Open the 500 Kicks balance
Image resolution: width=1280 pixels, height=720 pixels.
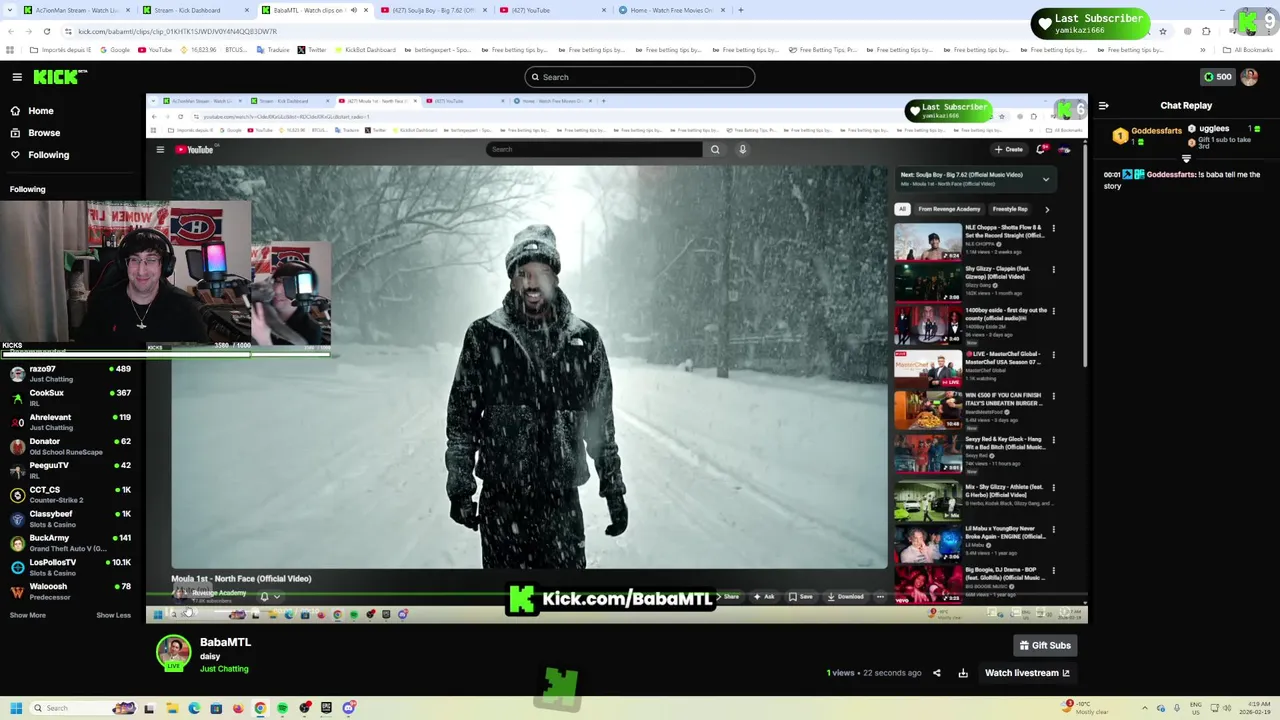(1217, 77)
